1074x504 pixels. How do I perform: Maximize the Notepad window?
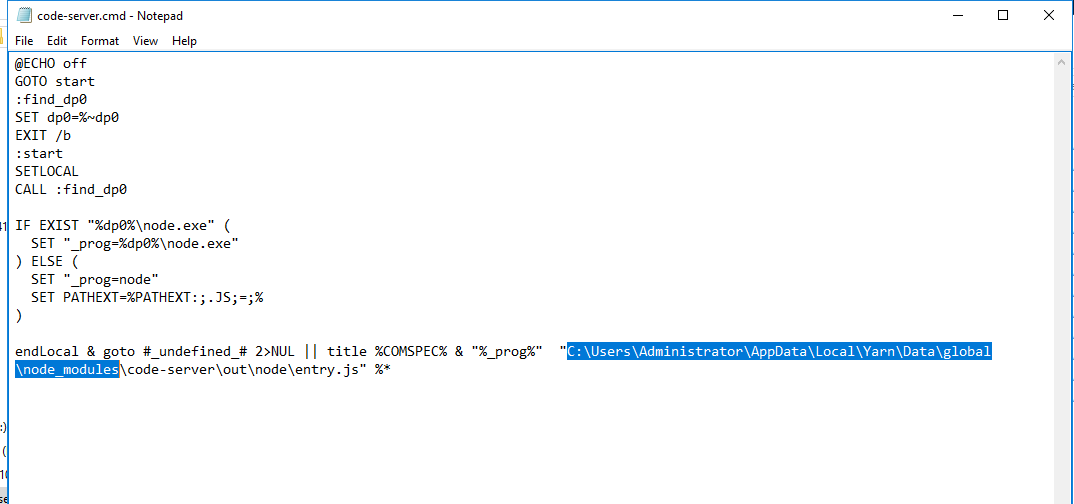tap(1003, 15)
